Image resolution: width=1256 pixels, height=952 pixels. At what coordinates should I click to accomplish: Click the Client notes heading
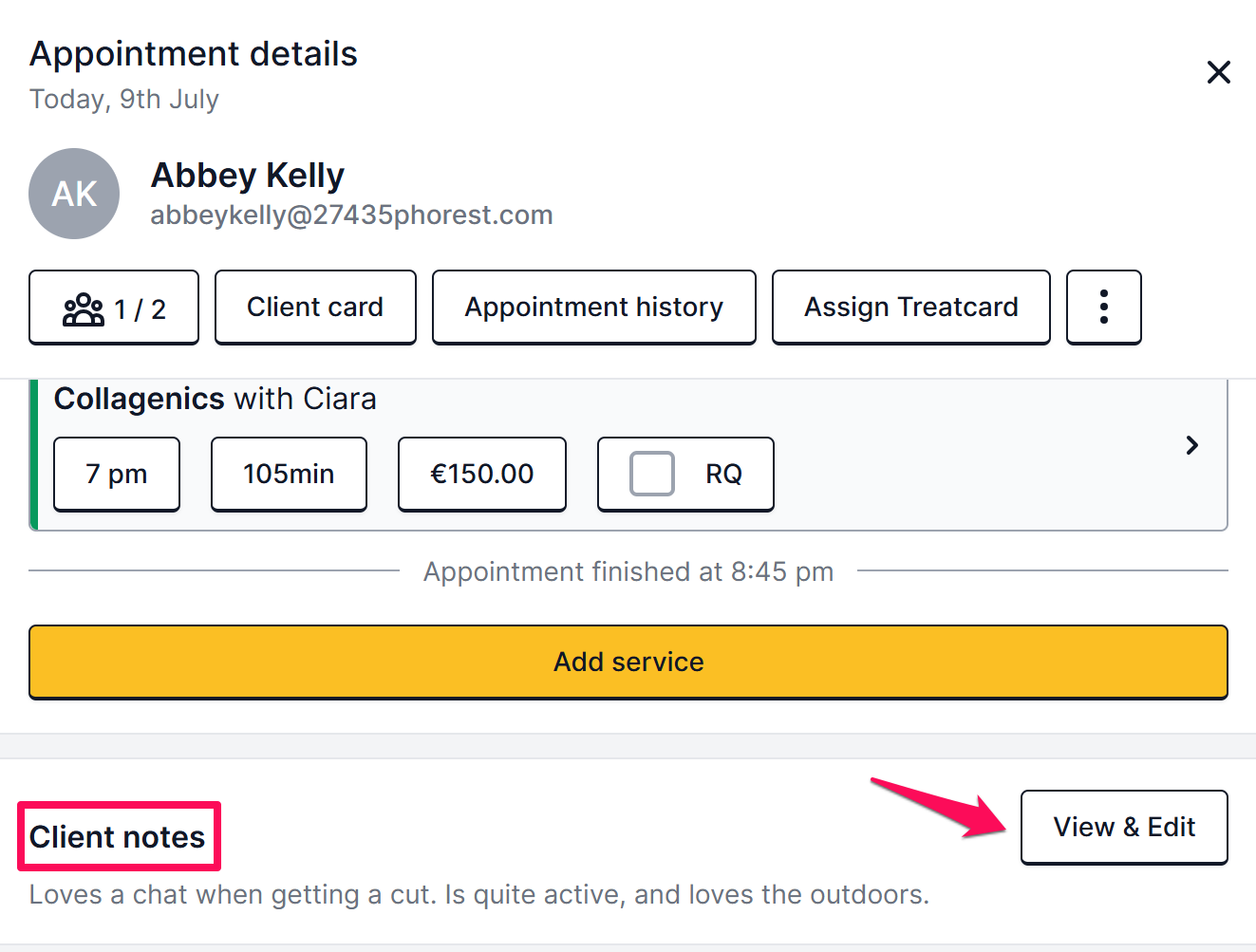coord(118,837)
